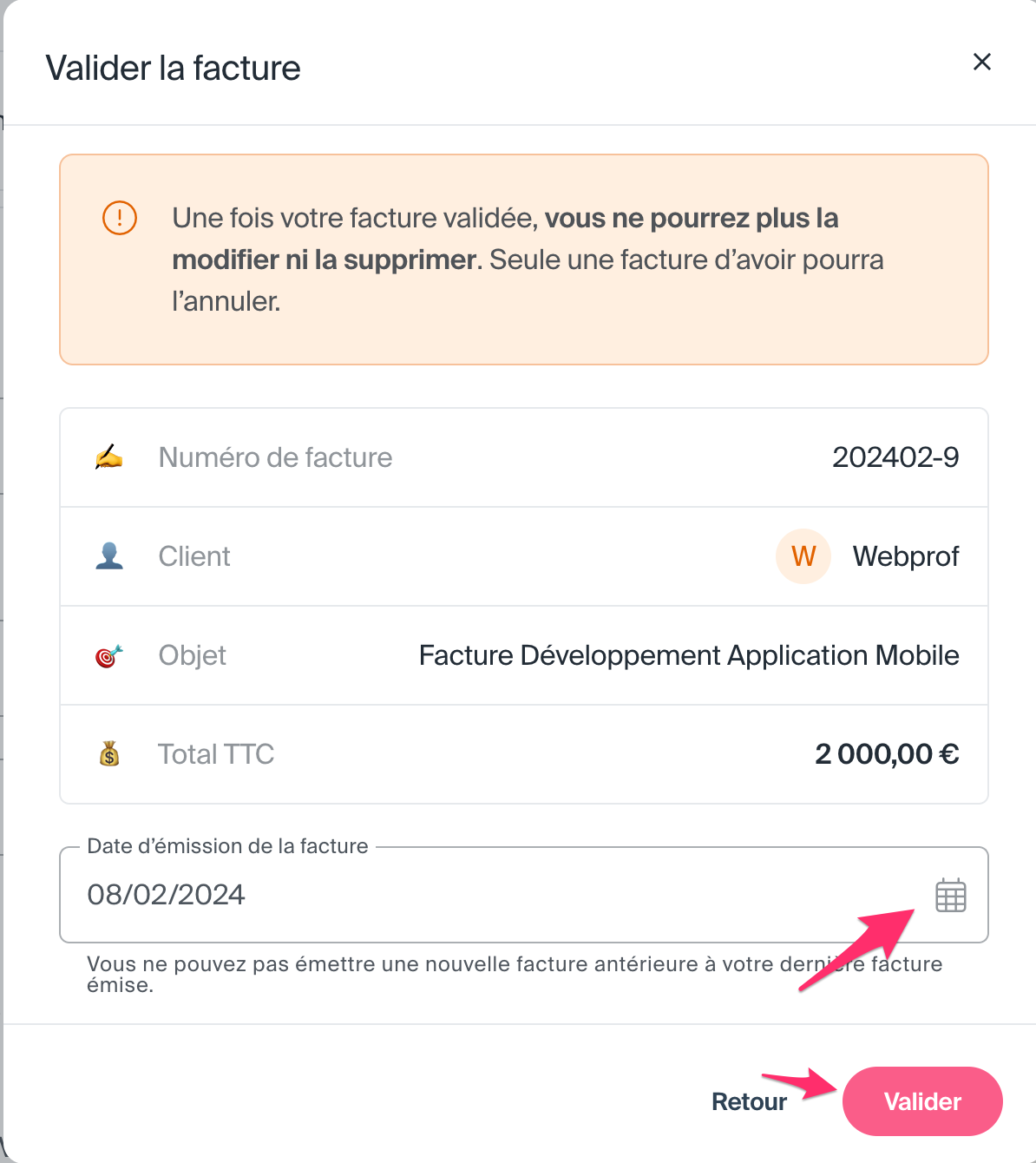
Task: Click the target icon next to Objet
Action: [109, 655]
